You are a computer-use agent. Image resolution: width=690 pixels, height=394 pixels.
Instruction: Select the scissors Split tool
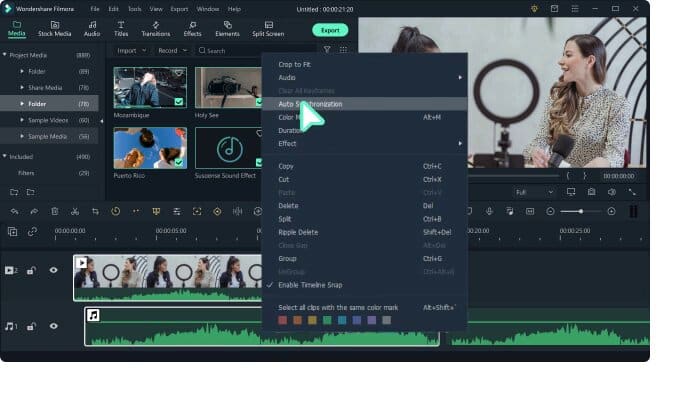point(75,212)
